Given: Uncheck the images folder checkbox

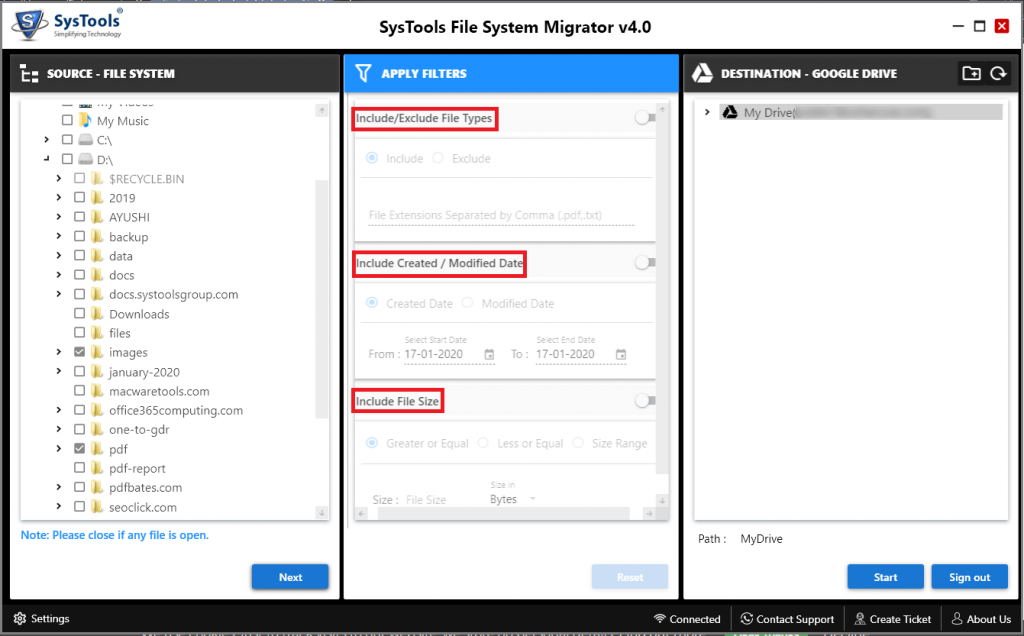Looking at the screenshot, I should coord(80,352).
